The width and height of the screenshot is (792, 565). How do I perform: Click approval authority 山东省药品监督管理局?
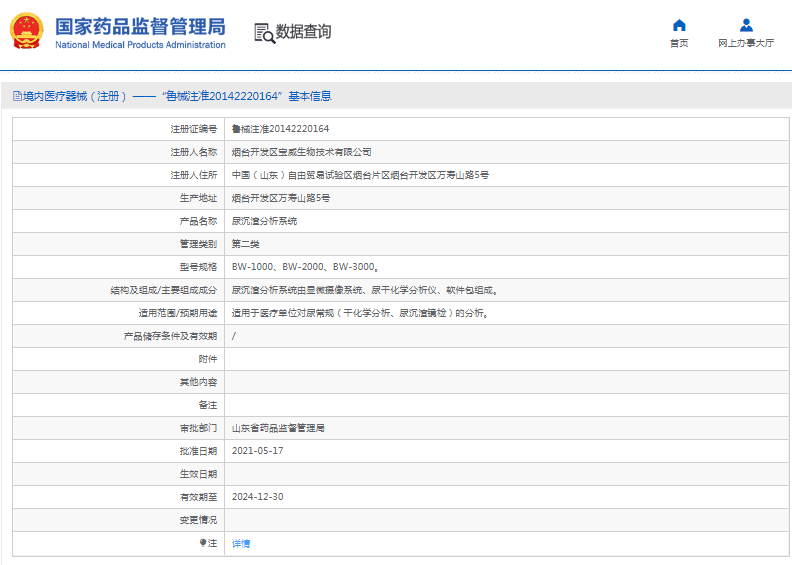(x=278, y=428)
